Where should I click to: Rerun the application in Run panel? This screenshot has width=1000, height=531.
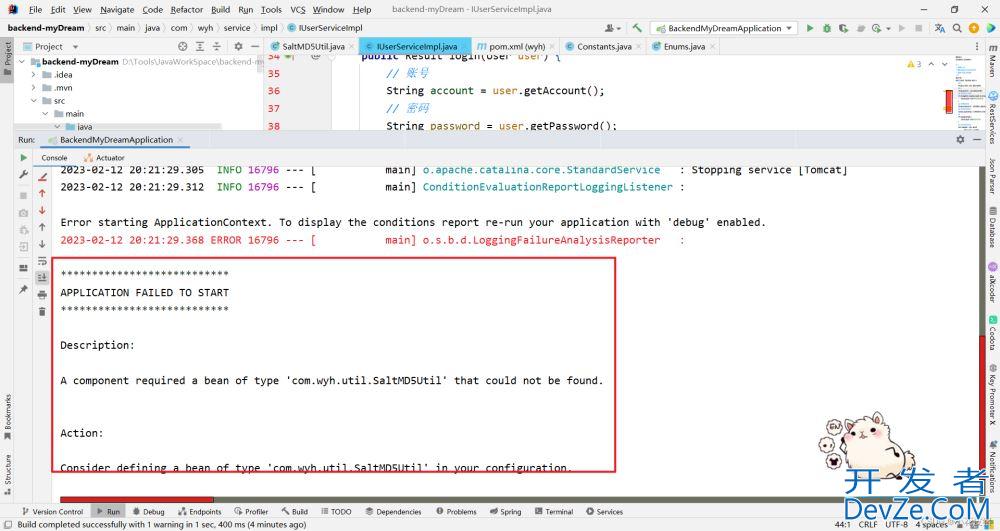click(24, 157)
